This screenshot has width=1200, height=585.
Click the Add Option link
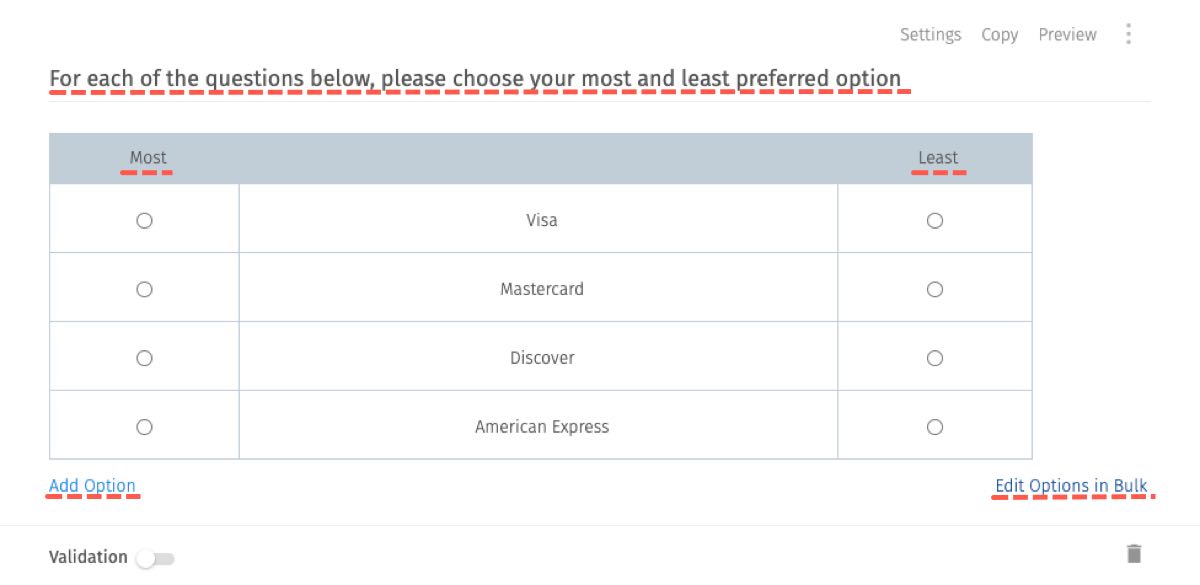tap(92, 485)
